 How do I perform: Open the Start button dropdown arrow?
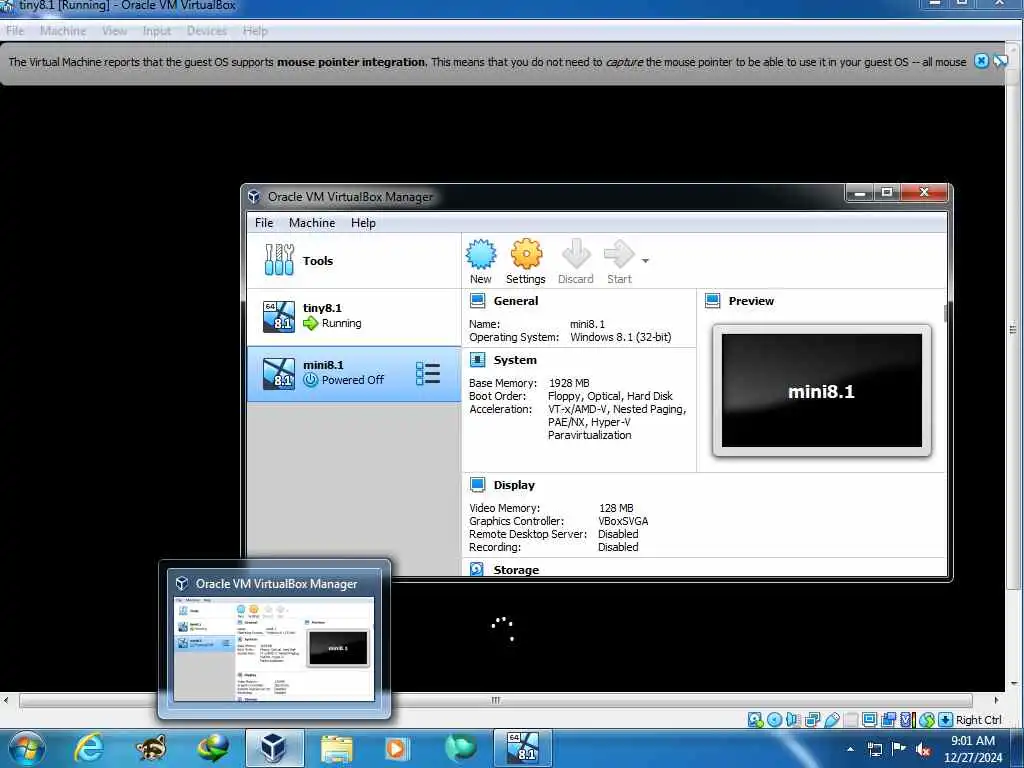645,261
